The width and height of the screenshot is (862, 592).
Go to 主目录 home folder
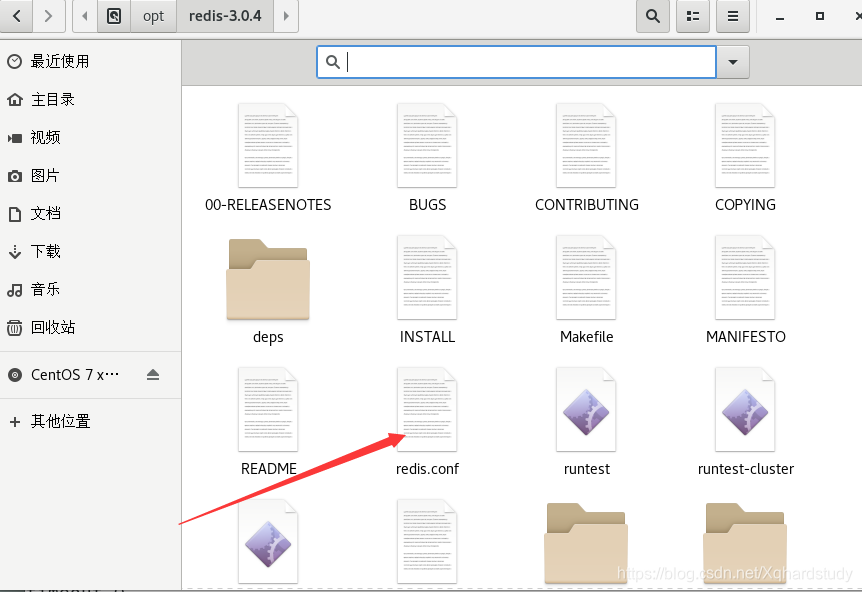90,99
